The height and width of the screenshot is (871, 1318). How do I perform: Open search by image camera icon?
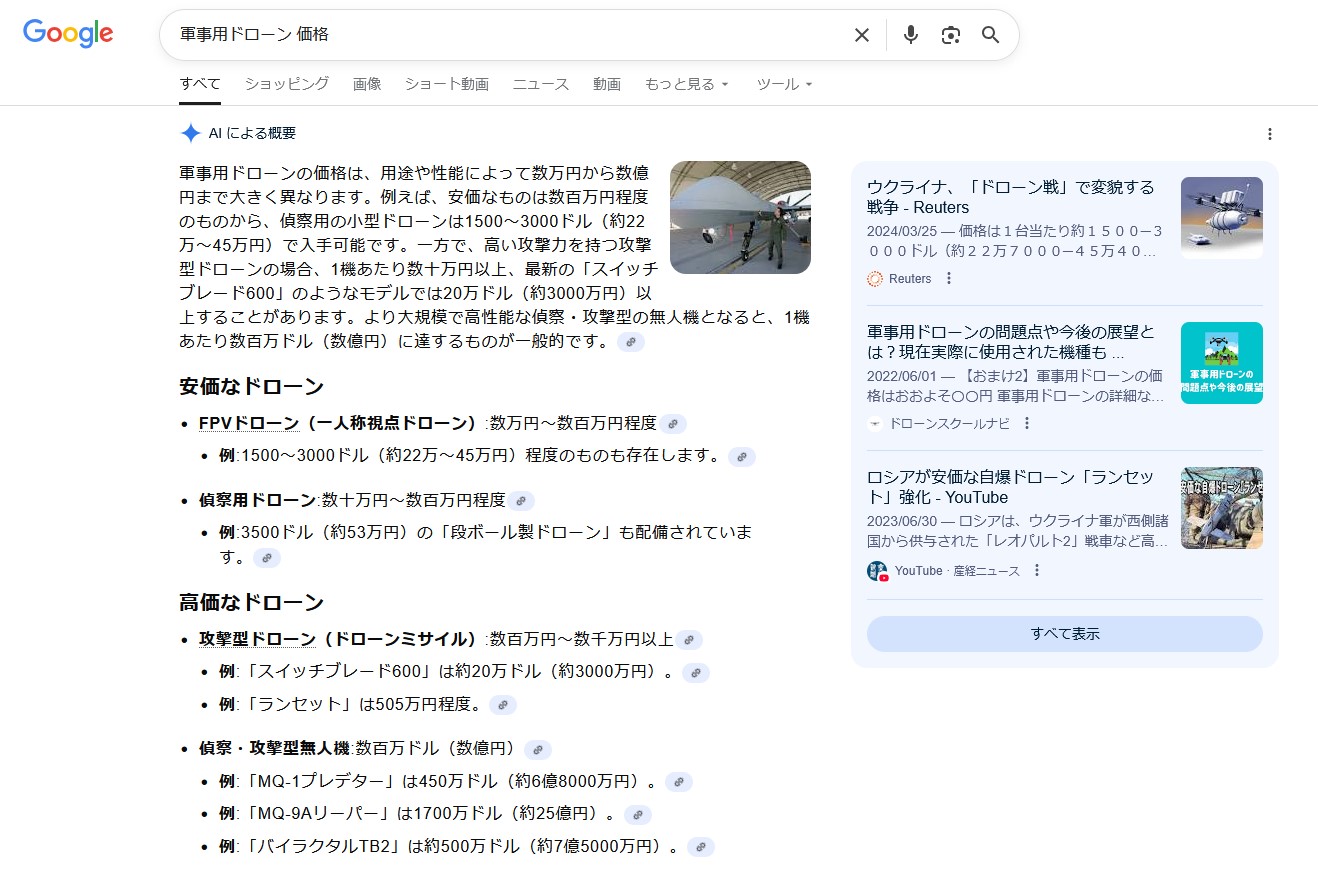coord(950,35)
